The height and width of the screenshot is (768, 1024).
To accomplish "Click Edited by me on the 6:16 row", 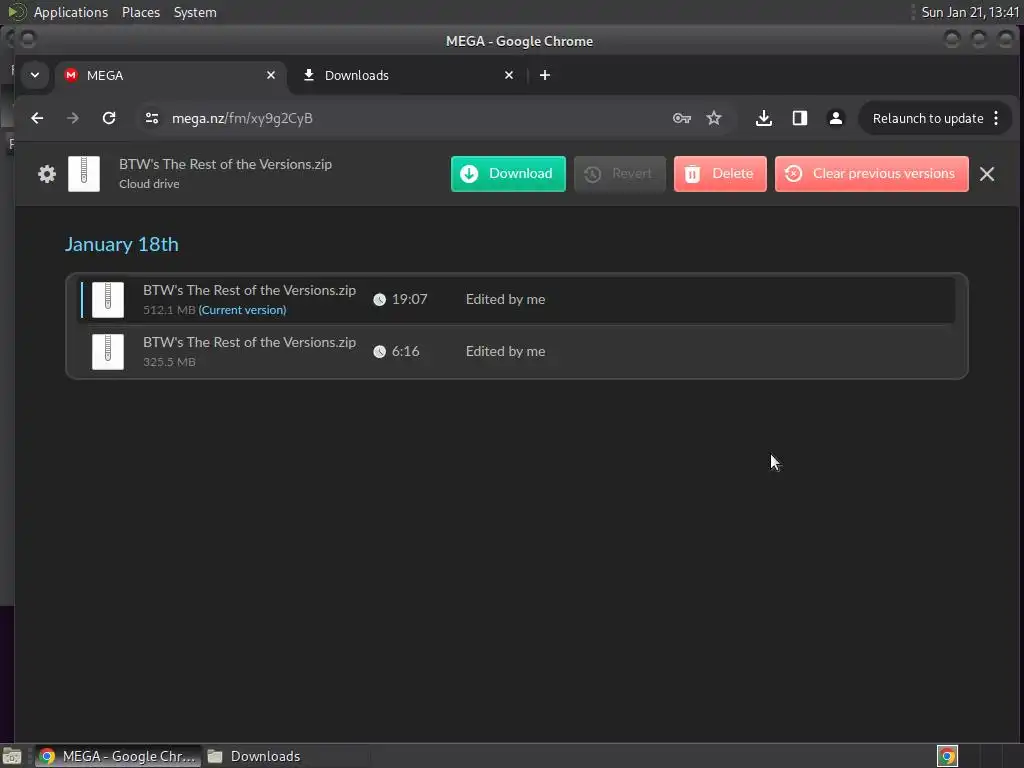I will (505, 351).
